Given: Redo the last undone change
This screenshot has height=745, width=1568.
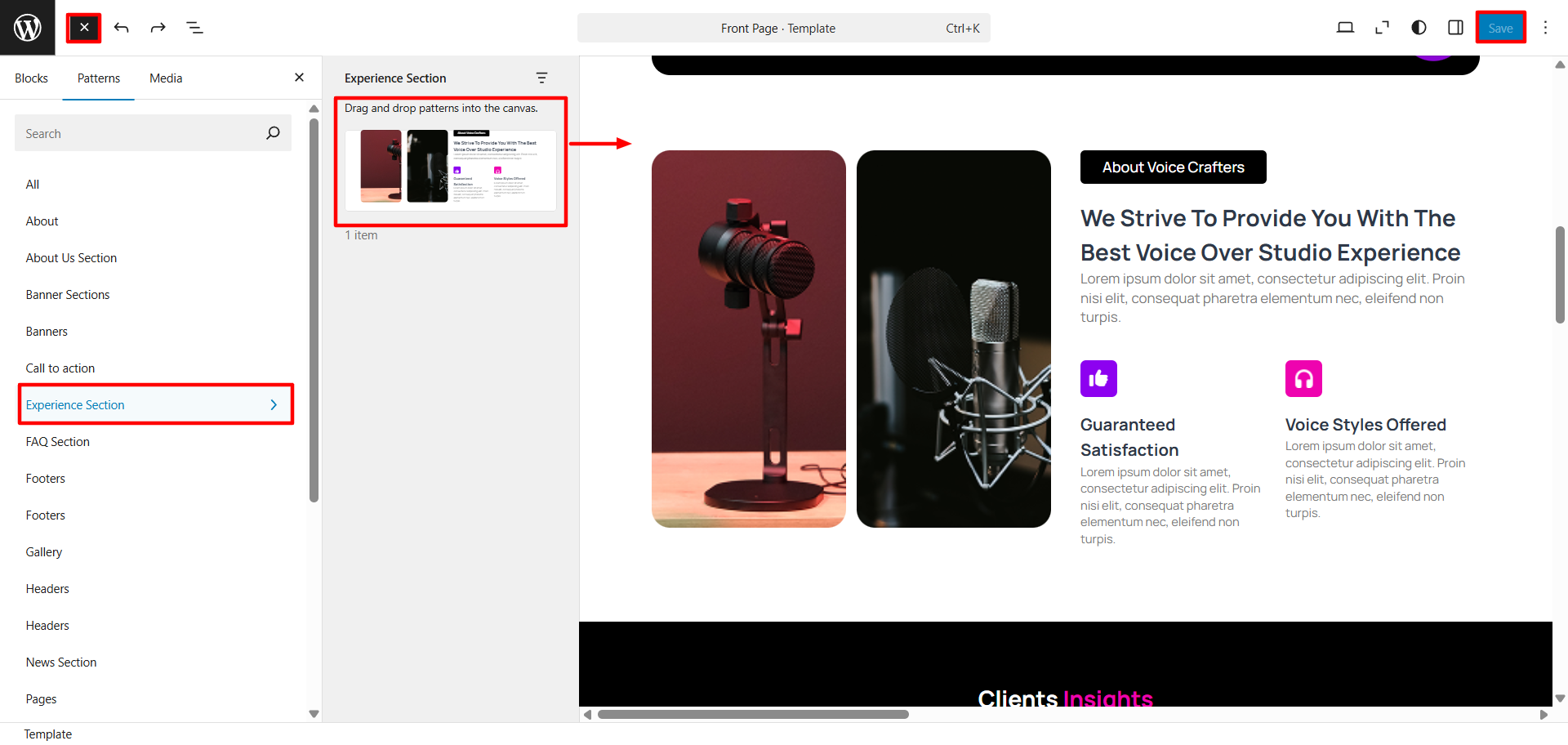Looking at the screenshot, I should coord(158,28).
